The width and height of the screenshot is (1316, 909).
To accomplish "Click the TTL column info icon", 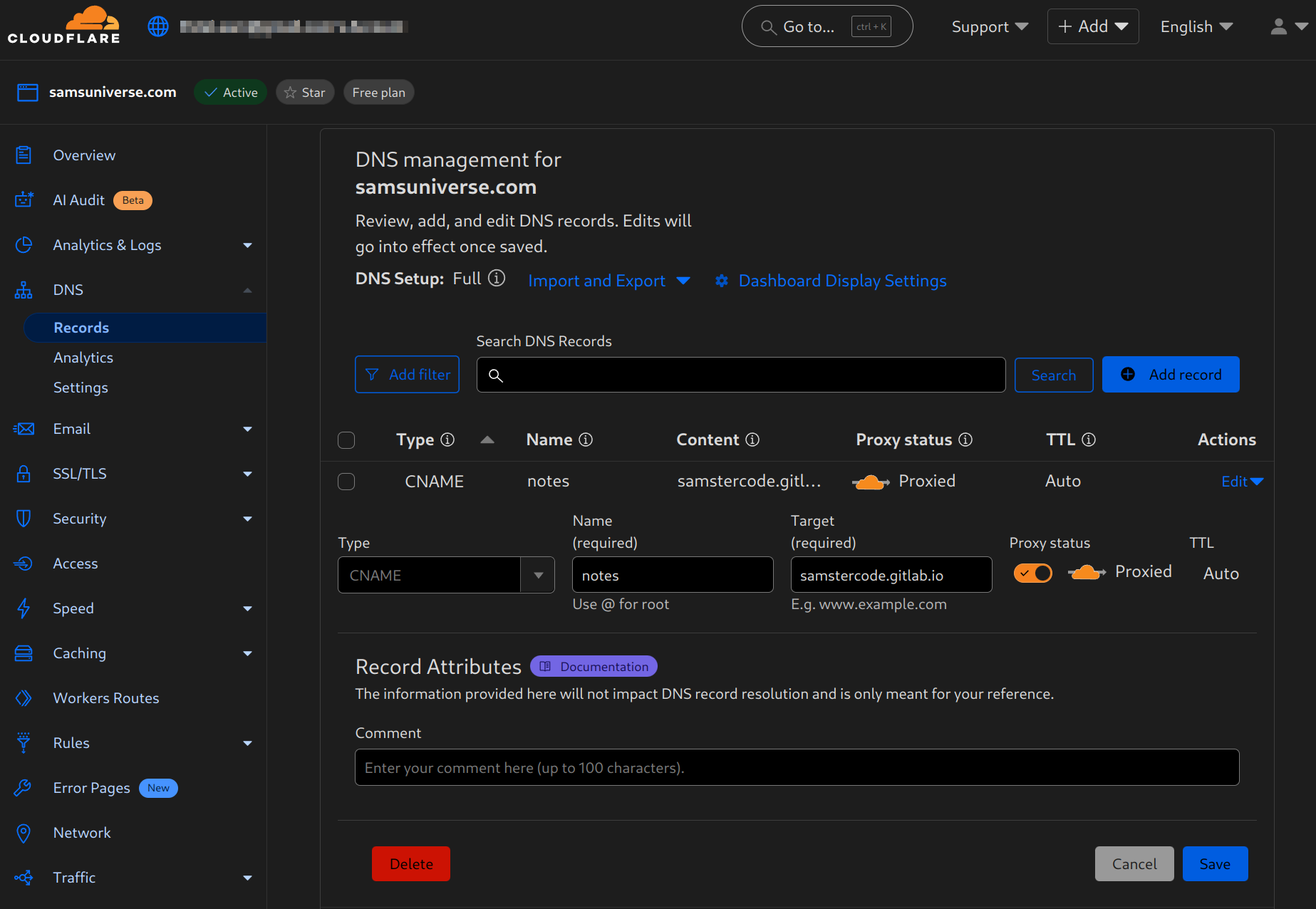I will pos(1089,440).
